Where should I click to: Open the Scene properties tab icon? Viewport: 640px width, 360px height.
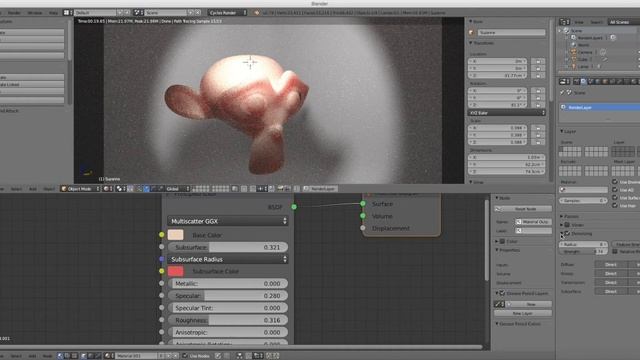(x=591, y=82)
